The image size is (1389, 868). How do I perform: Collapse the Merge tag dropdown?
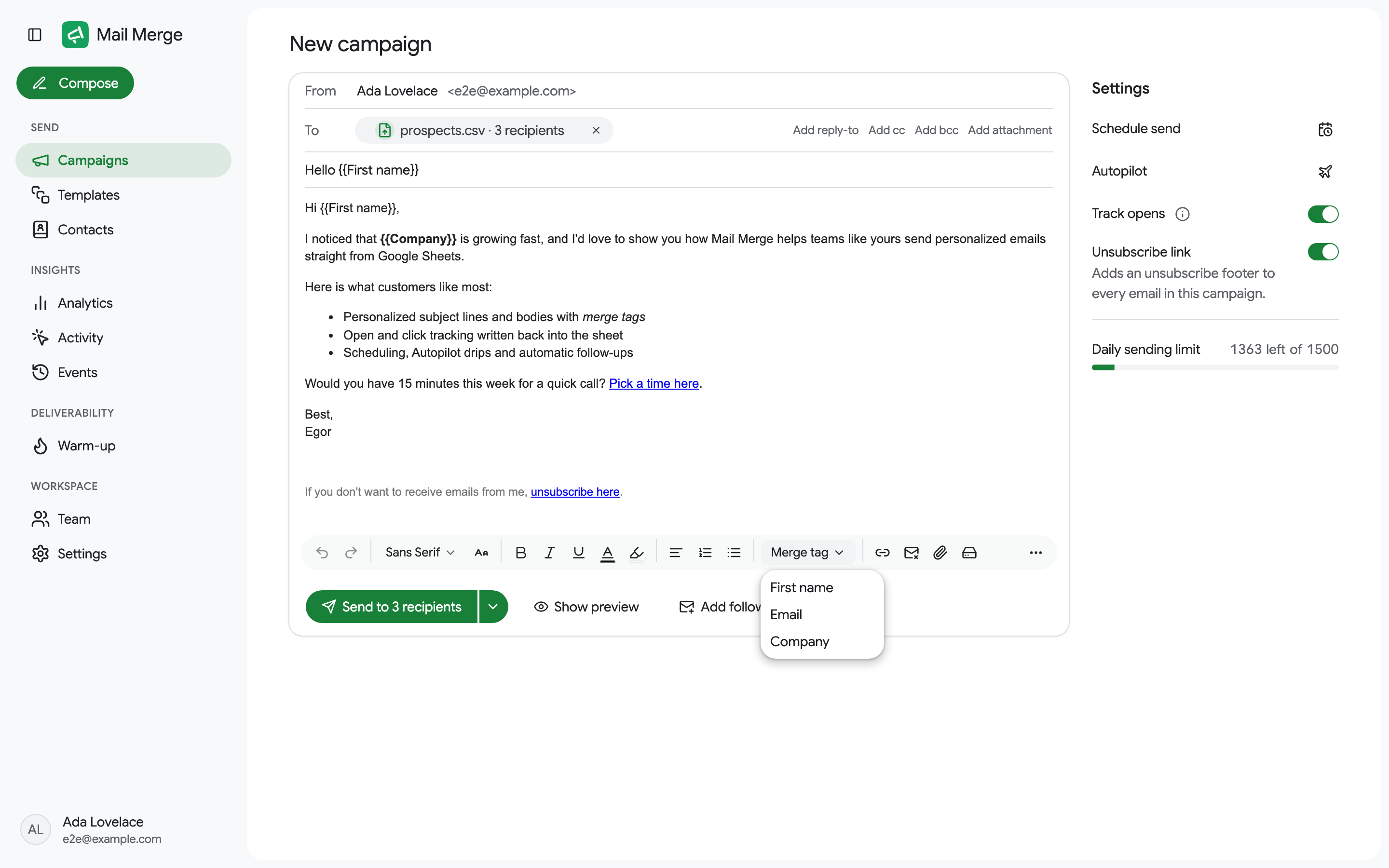tap(807, 552)
